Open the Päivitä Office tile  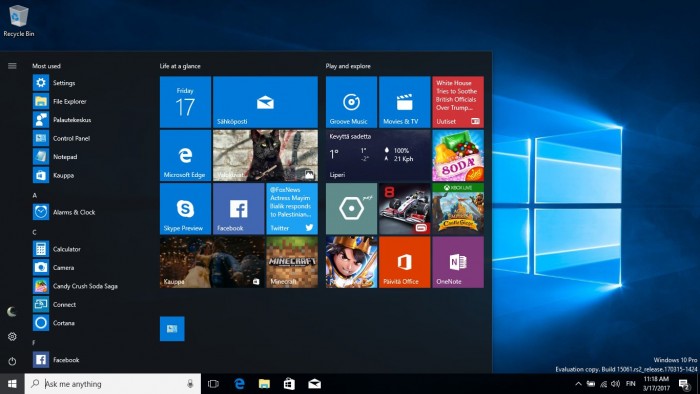point(404,262)
